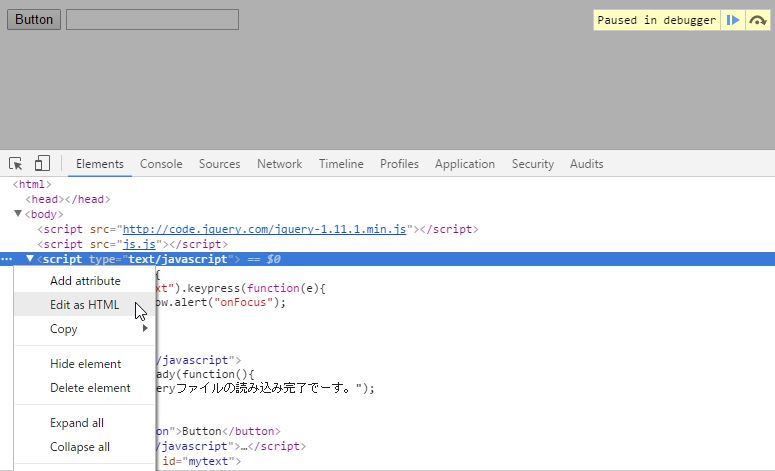Viewport: 775px width, 471px height.
Task: Open the Console tab
Action: tap(161, 164)
